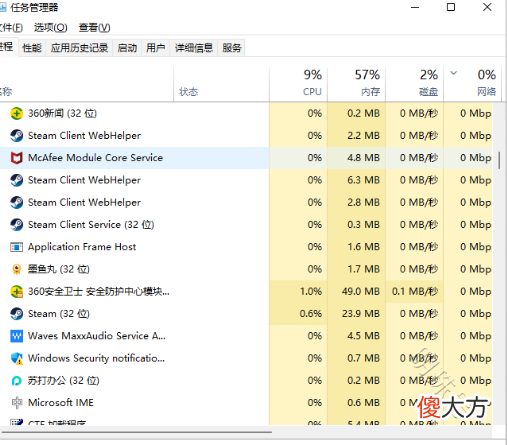Screen dimensions: 507x445
Task: Click the Steam WebHelper icon with 2.2 MB
Action: pos(16,136)
